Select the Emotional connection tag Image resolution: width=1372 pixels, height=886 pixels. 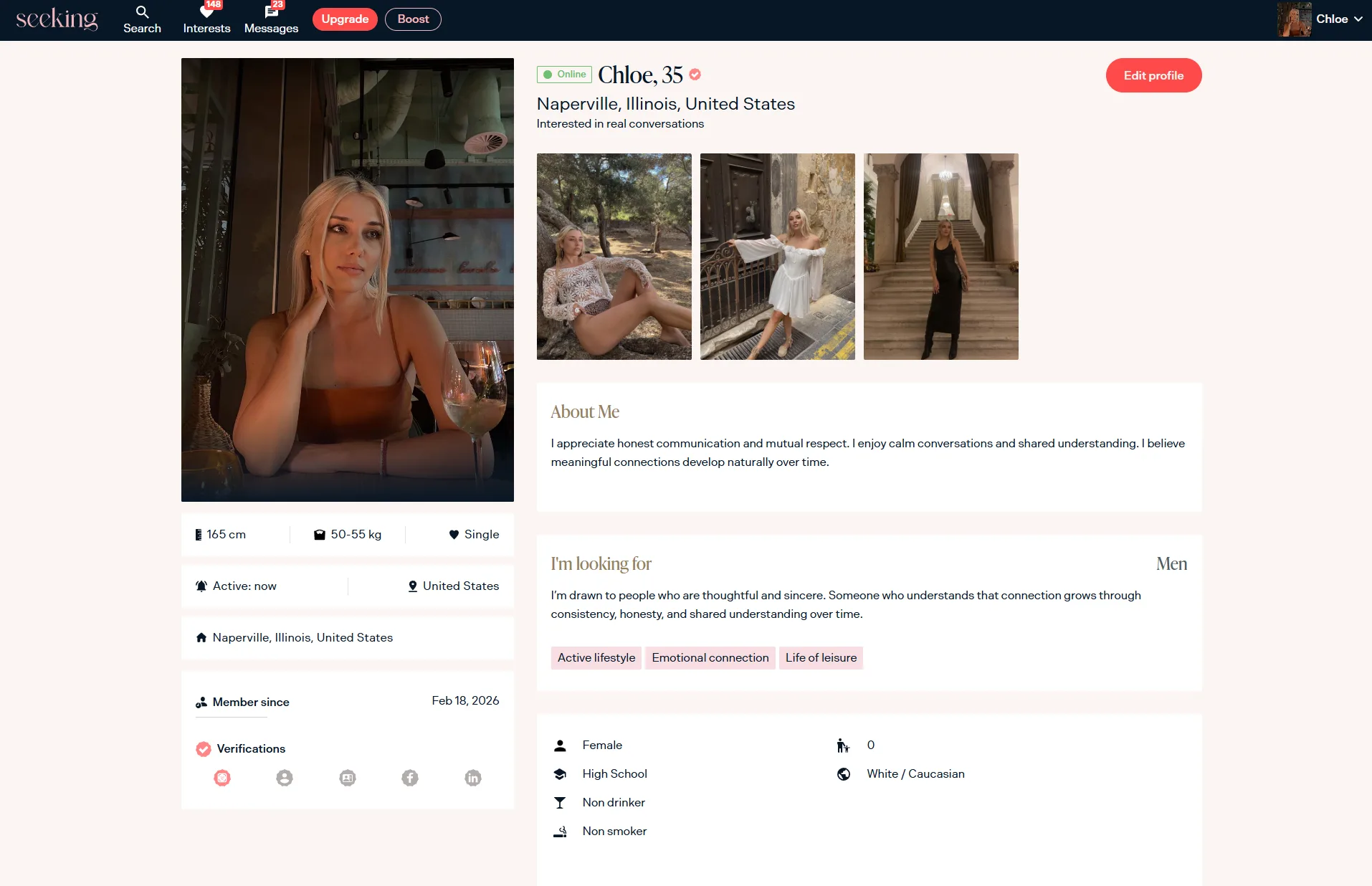click(710, 658)
